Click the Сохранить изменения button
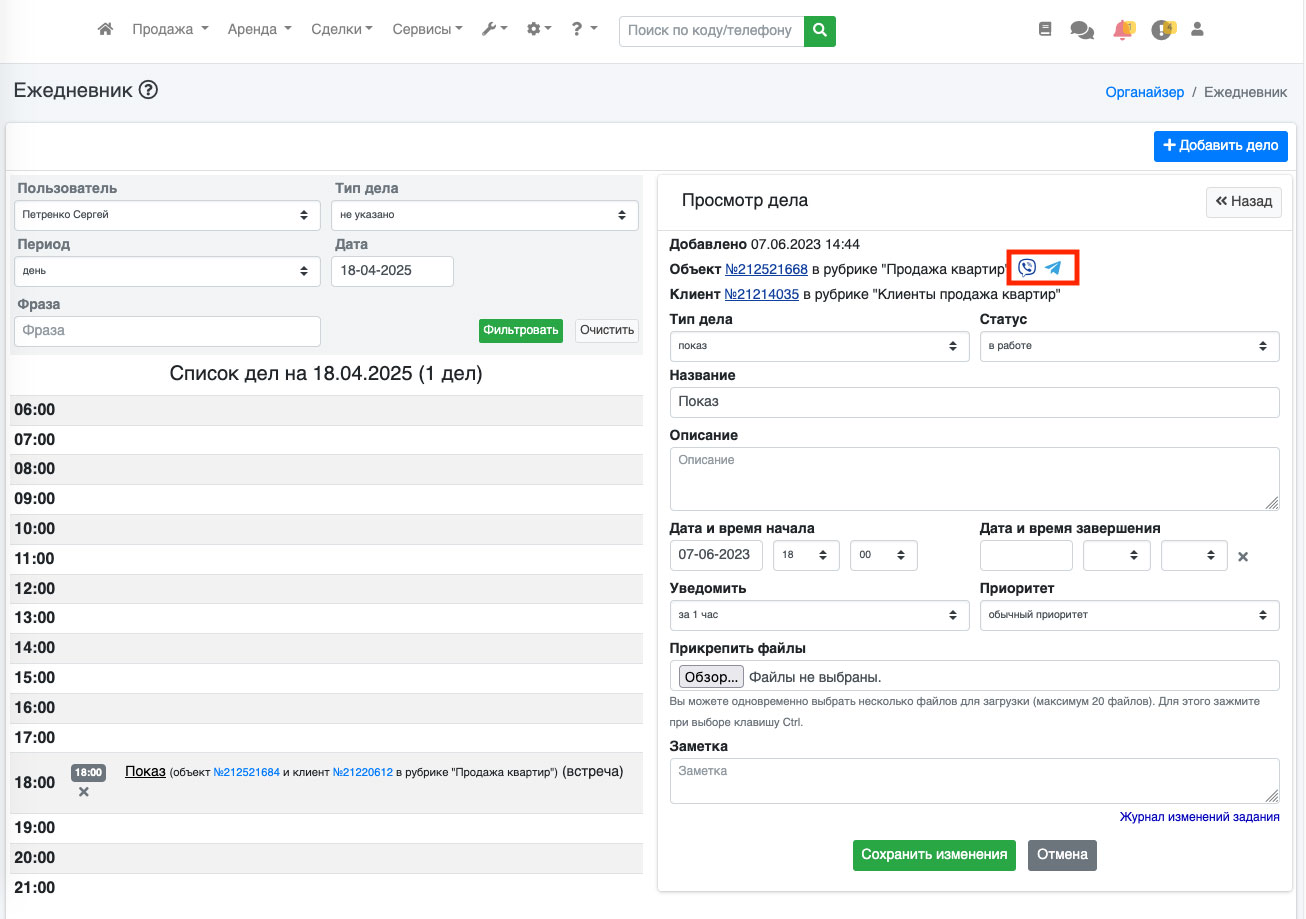Image resolution: width=1306 pixels, height=919 pixels. click(x=934, y=855)
